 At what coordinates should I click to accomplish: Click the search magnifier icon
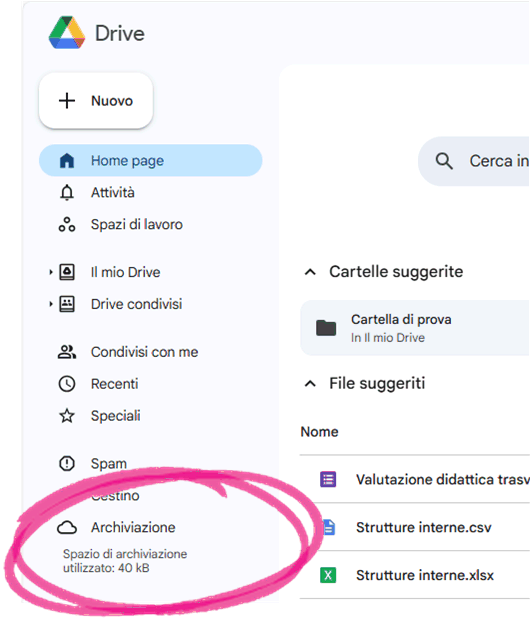click(x=444, y=161)
